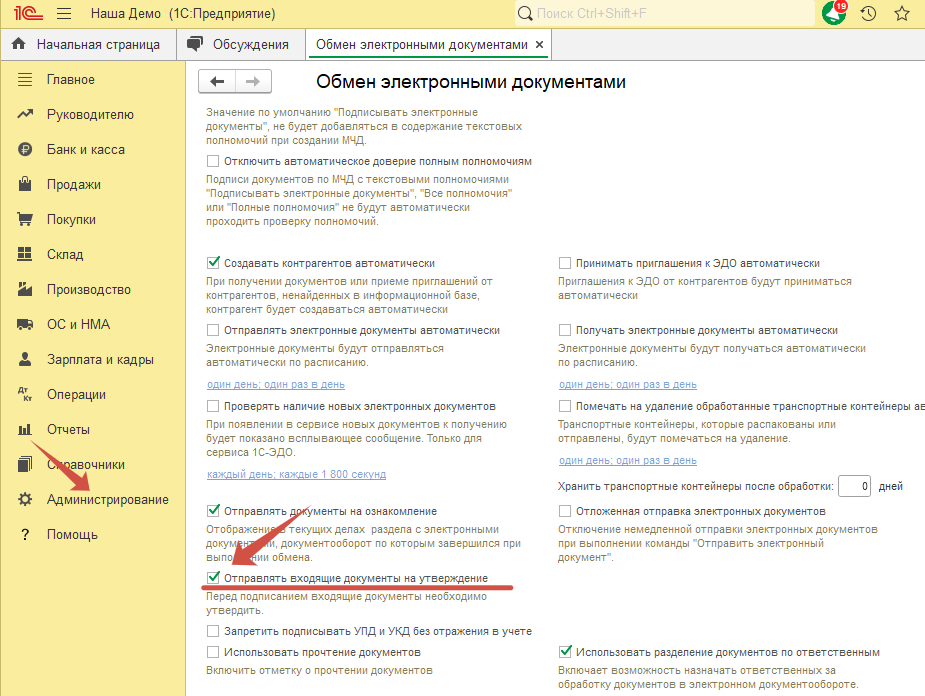Click the forward navigation arrow
This screenshot has width=925, height=696.
click(x=253, y=82)
